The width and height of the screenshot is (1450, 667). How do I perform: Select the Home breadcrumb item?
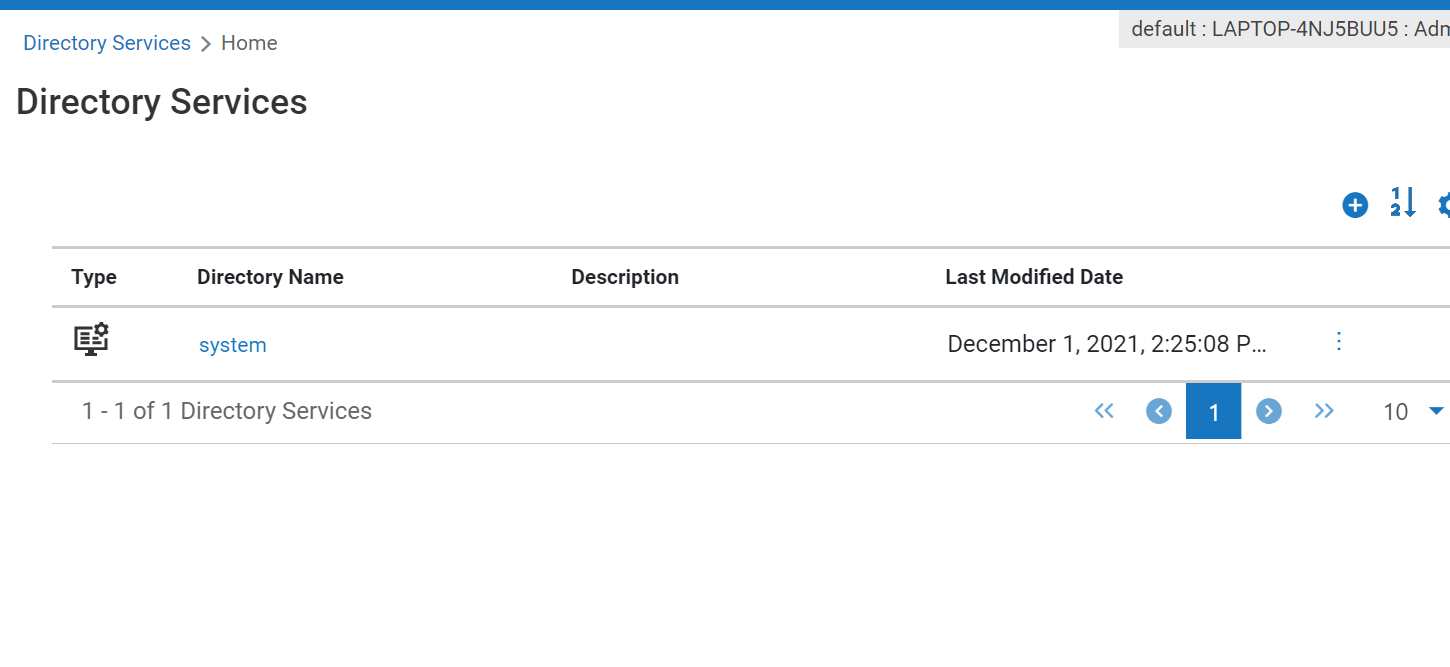(x=249, y=43)
